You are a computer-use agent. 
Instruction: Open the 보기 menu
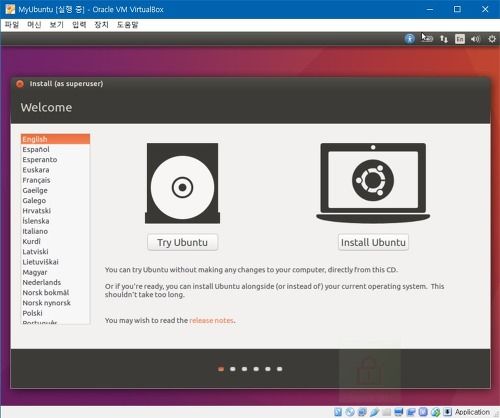(57, 25)
